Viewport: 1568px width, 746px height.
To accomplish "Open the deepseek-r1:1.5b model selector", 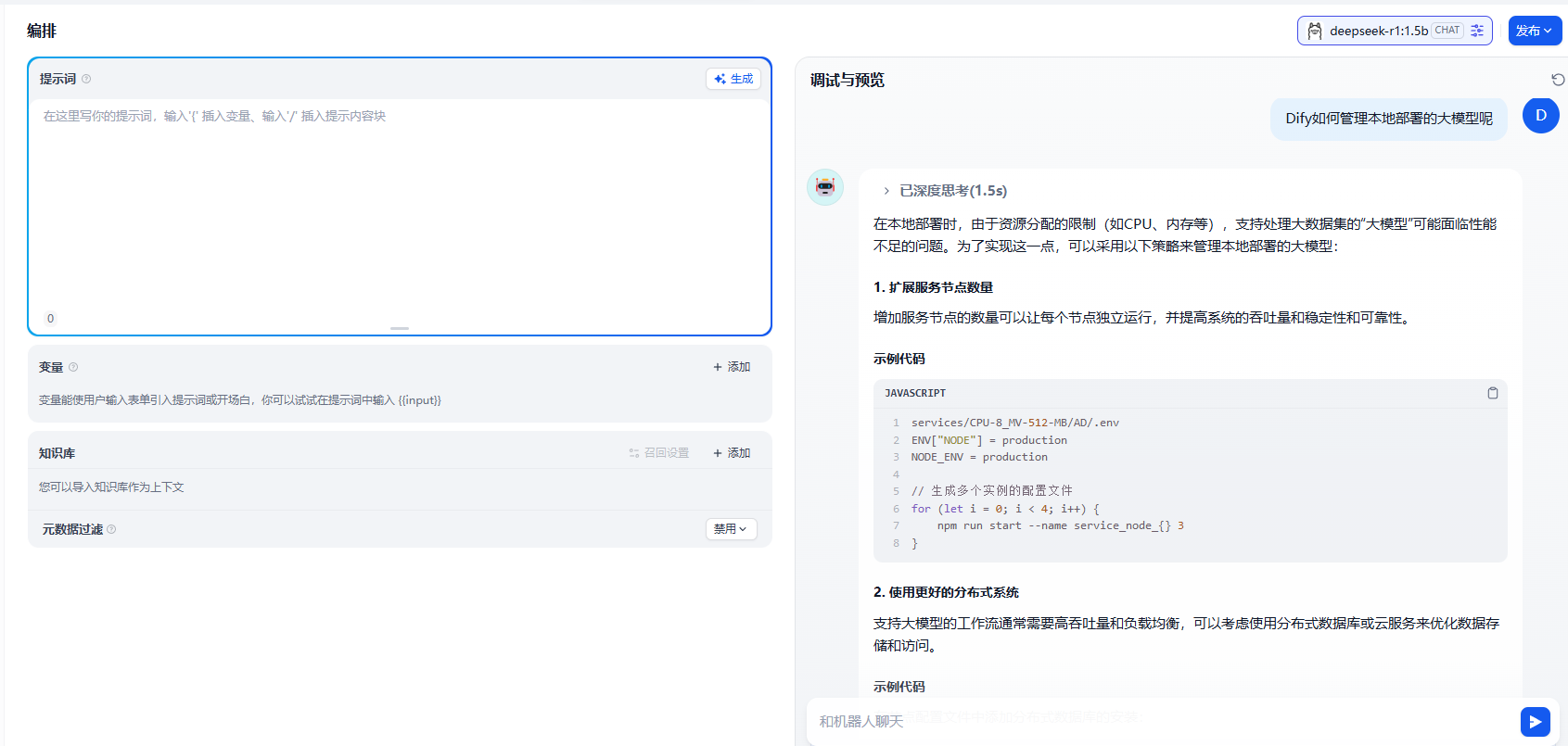I will click(x=1378, y=31).
